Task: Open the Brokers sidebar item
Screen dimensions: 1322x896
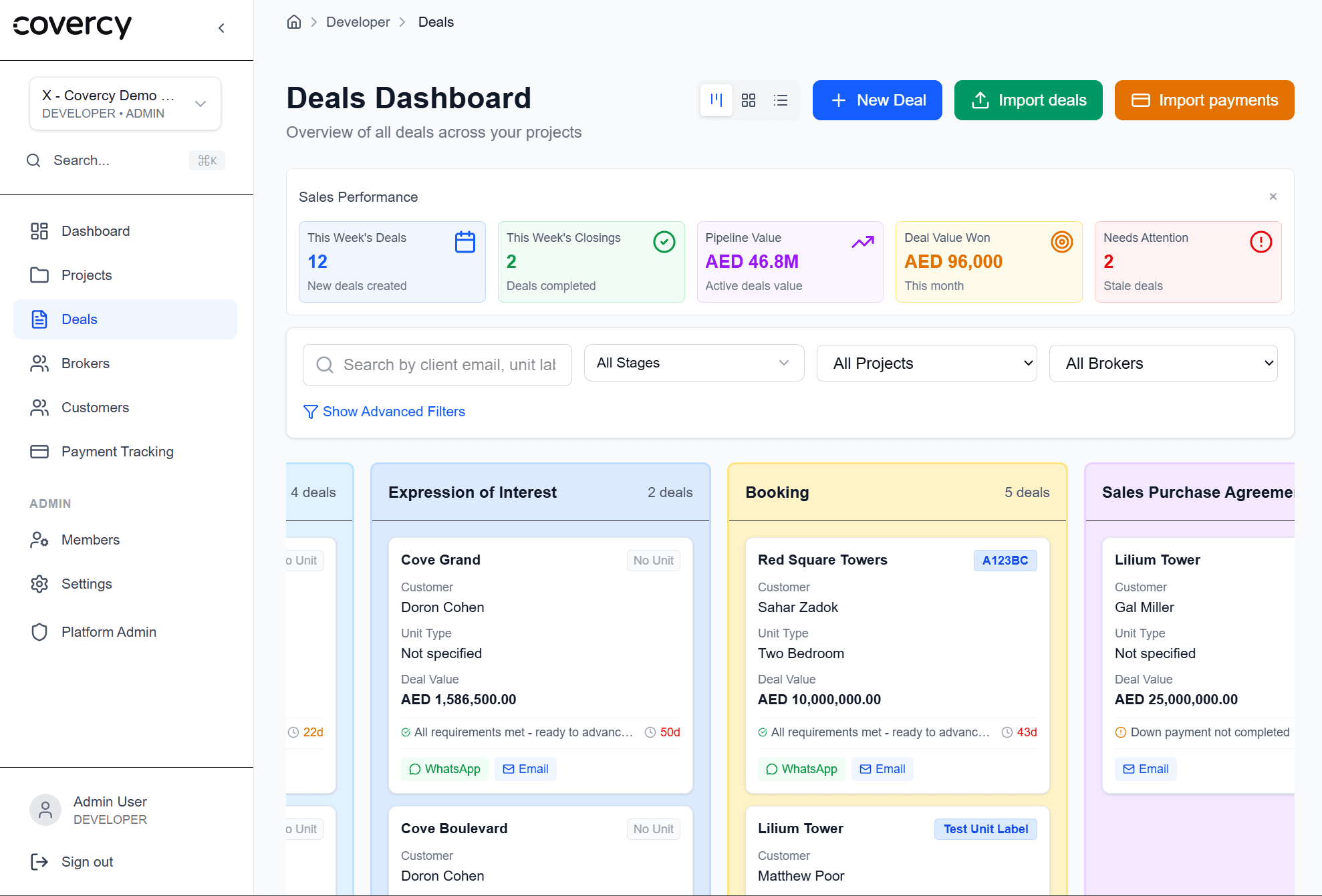Action: click(85, 363)
